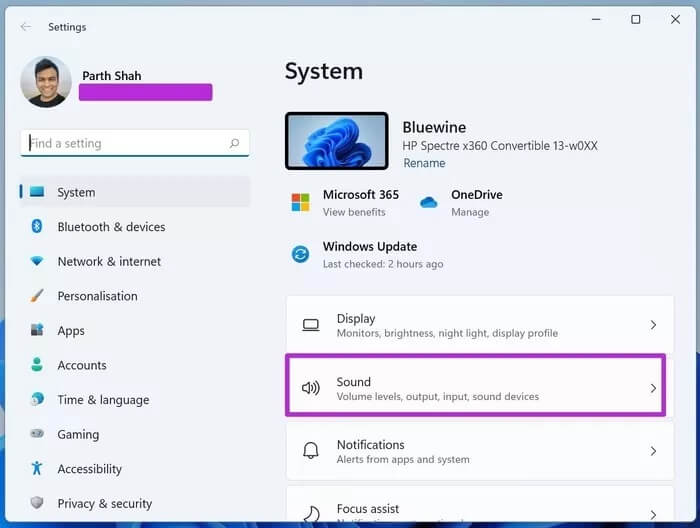Open Bluetooth & devices section

coord(135,226)
